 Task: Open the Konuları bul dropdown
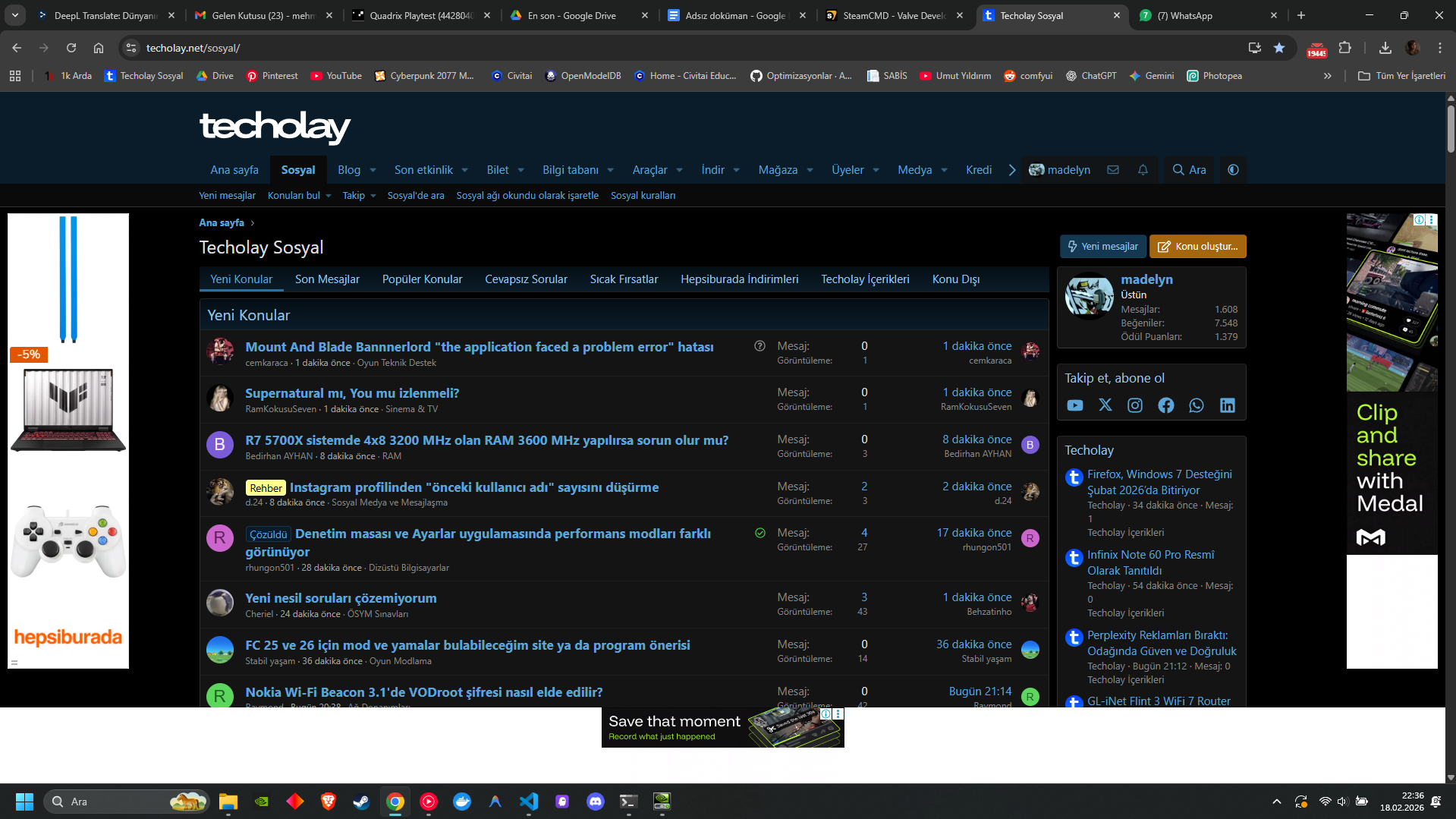[x=300, y=196]
